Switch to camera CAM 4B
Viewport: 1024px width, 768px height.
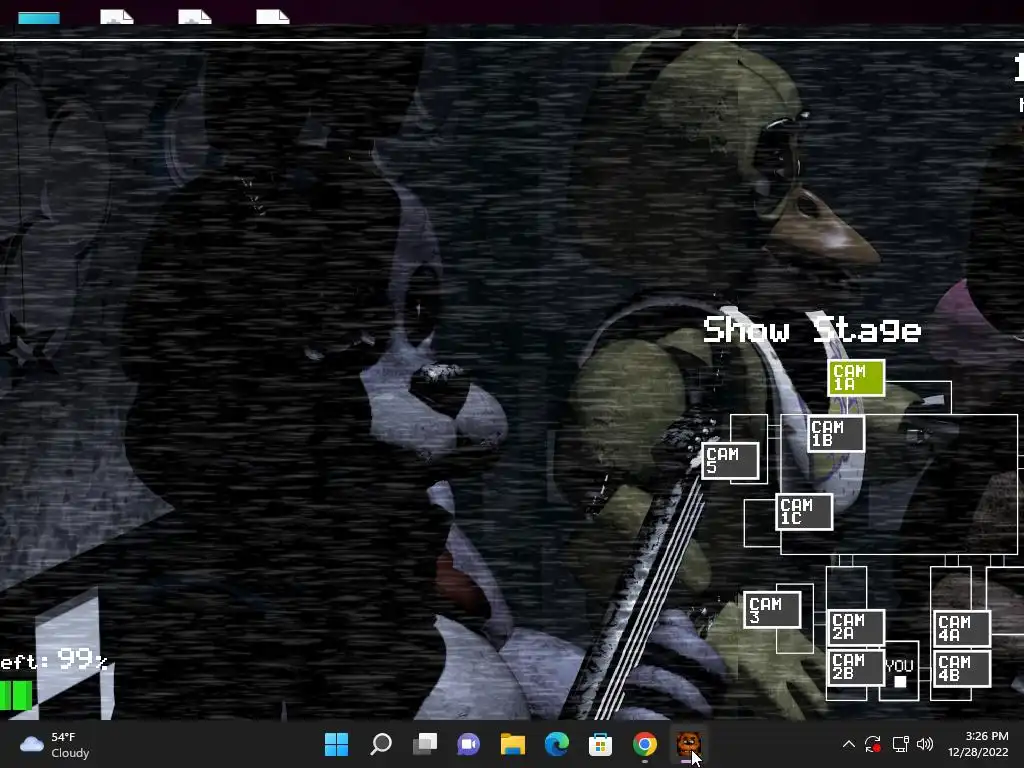point(962,669)
